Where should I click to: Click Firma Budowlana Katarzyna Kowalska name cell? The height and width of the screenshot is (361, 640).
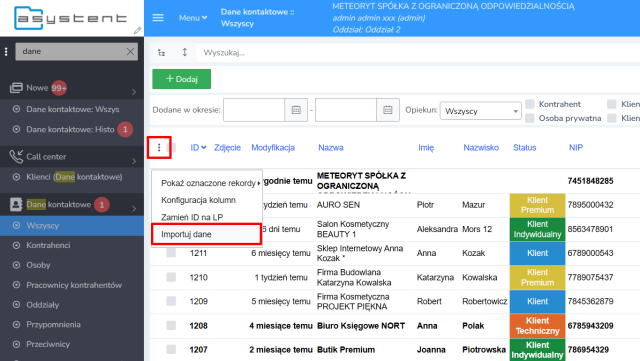(354, 277)
